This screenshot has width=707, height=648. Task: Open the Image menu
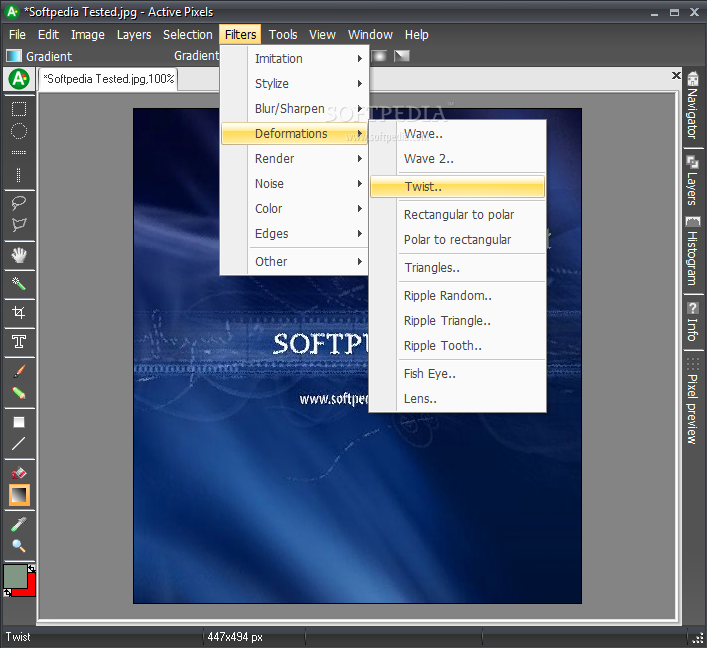click(x=87, y=35)
